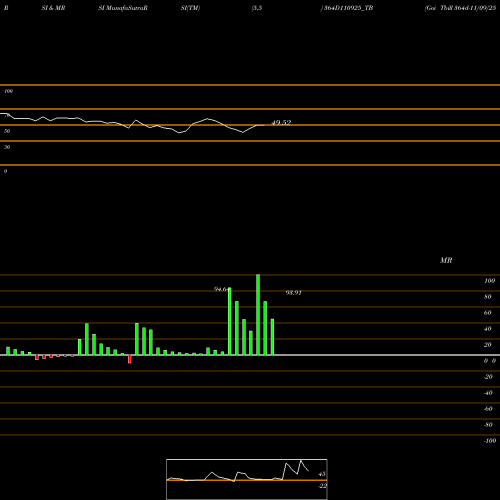
Task: Click the -20 label on MR axis
Action: tap(488, 377)
